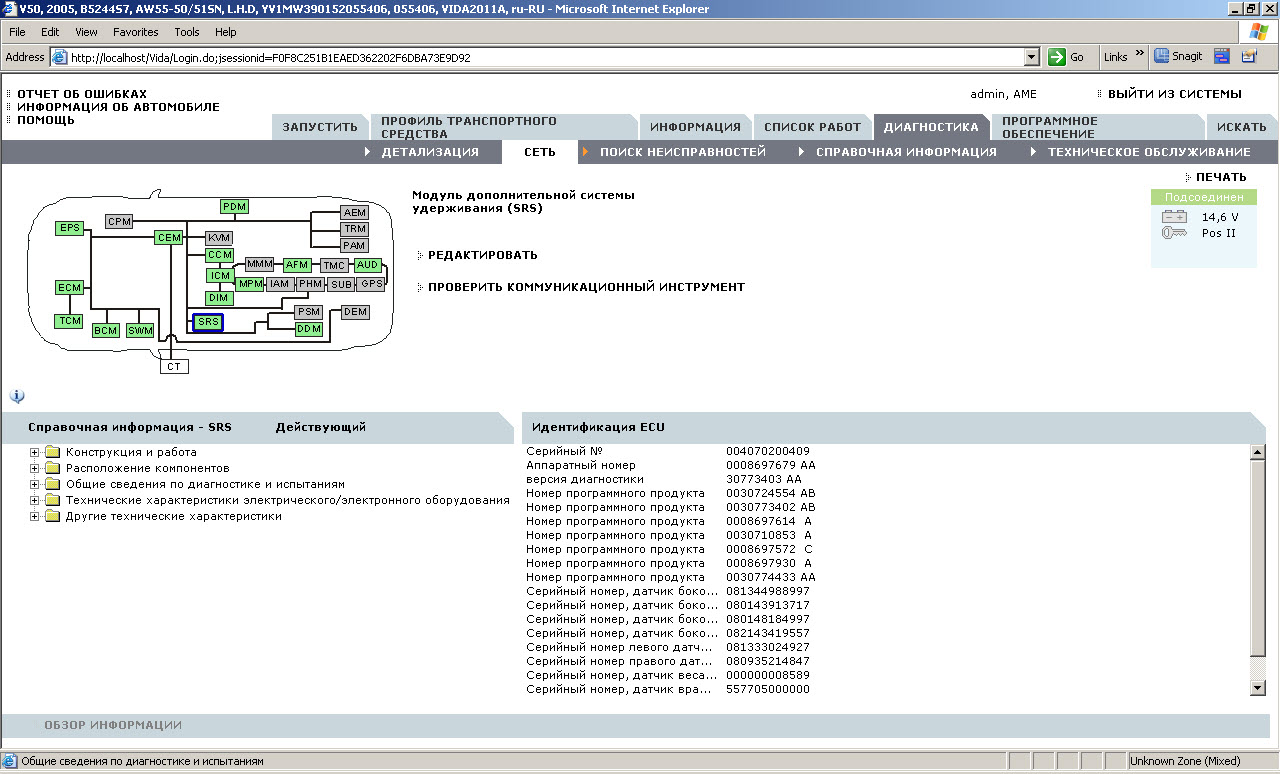The width and height of the screenshot is (1280, 774).
Task: Expand Другие технические характеристики folder
Action: click(x=35, y=517)
